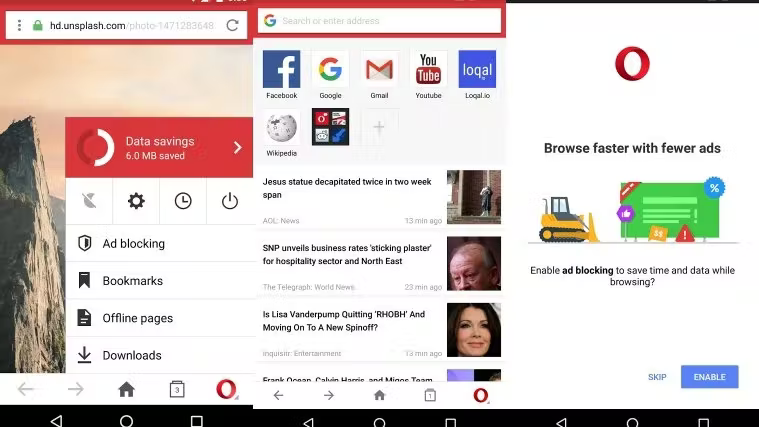Open the three-dot menu beside address bar

pos(19,25)
